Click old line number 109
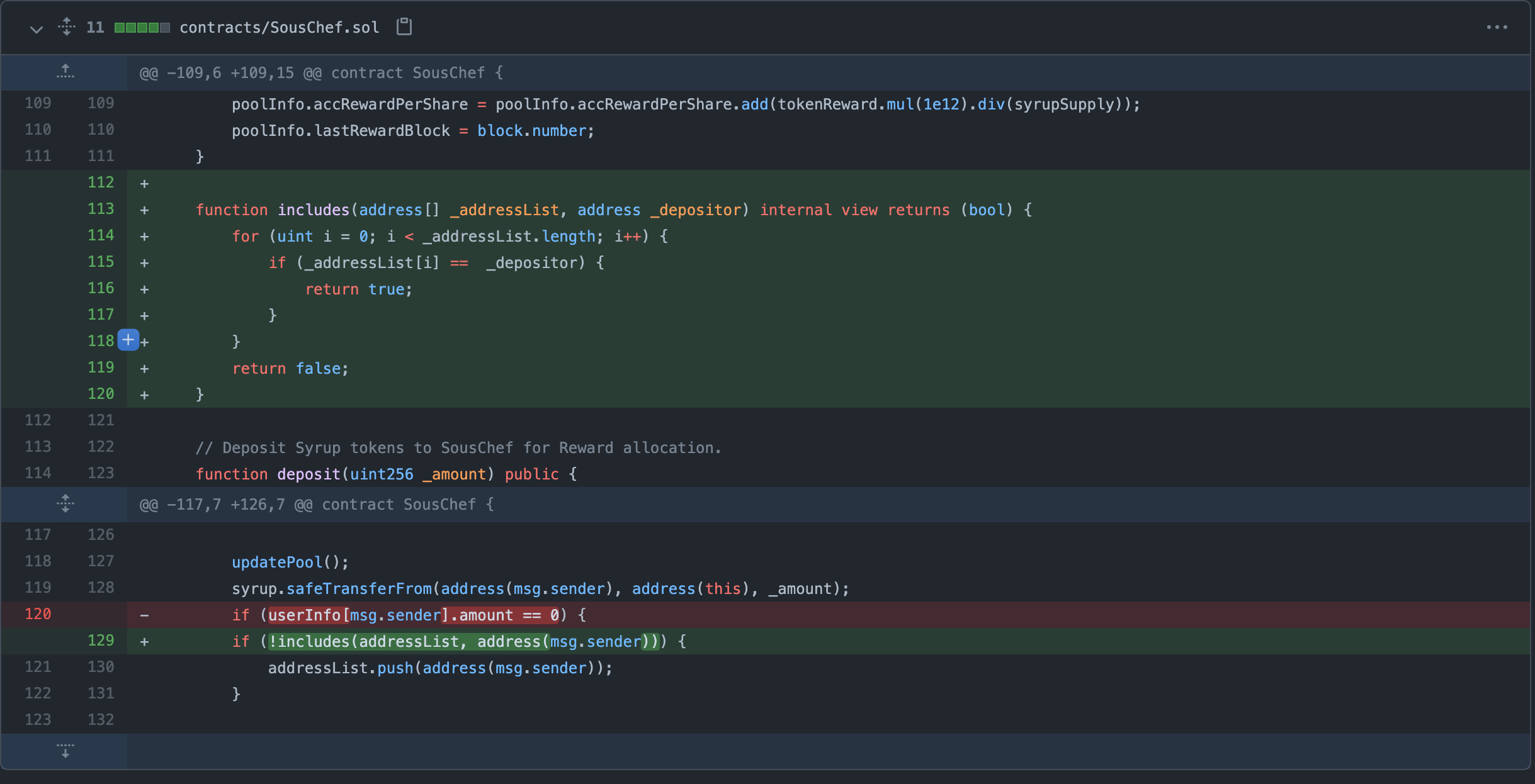 pyautogui.click(x=38, y=103)
